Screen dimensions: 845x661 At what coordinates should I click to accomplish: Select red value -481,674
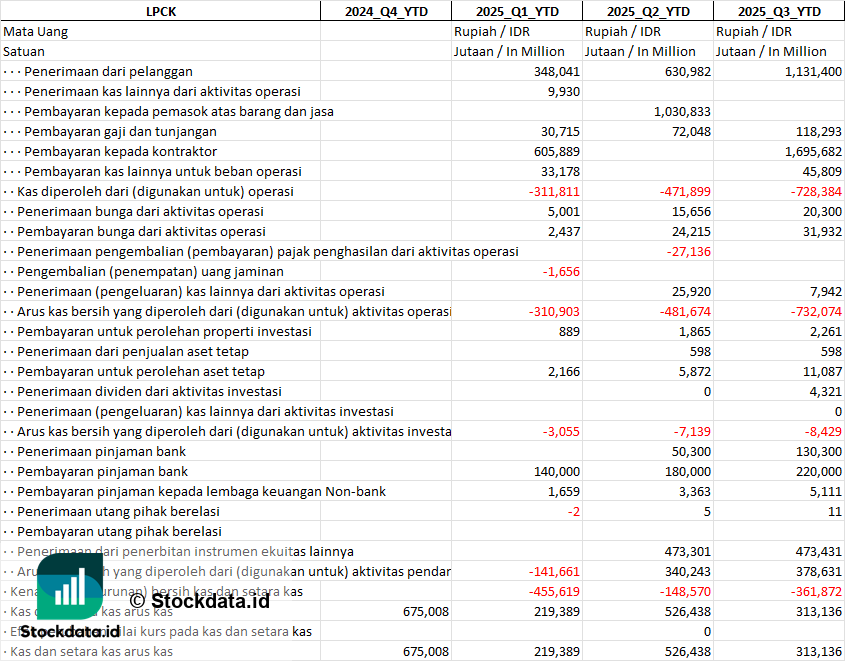(685, 311)
